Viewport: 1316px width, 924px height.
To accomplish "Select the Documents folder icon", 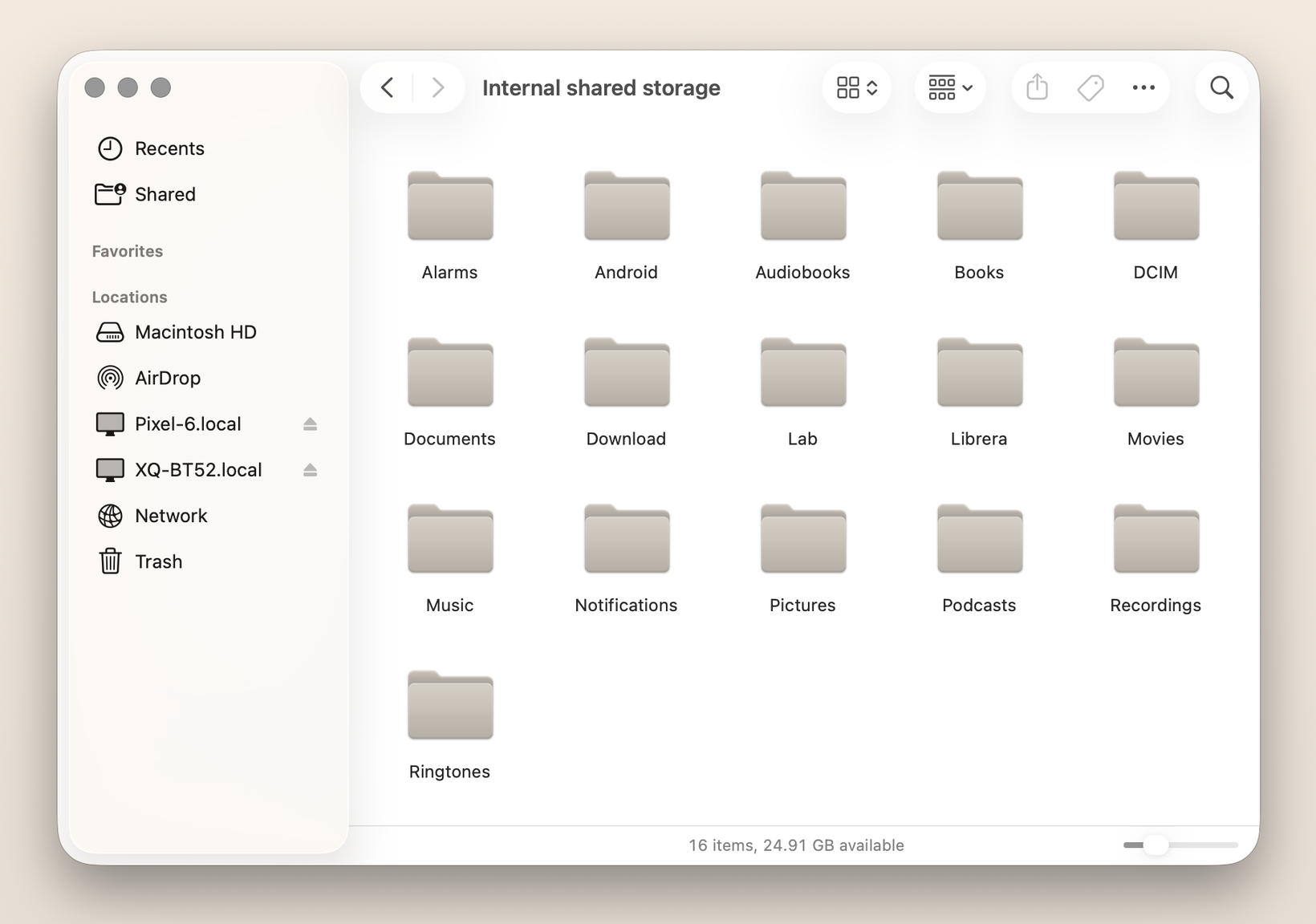I will click(450, 372).
